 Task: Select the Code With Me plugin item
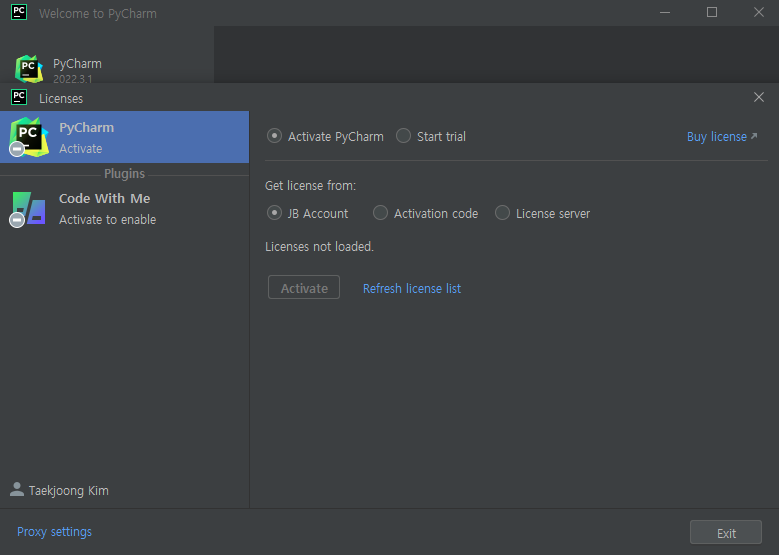124,209
